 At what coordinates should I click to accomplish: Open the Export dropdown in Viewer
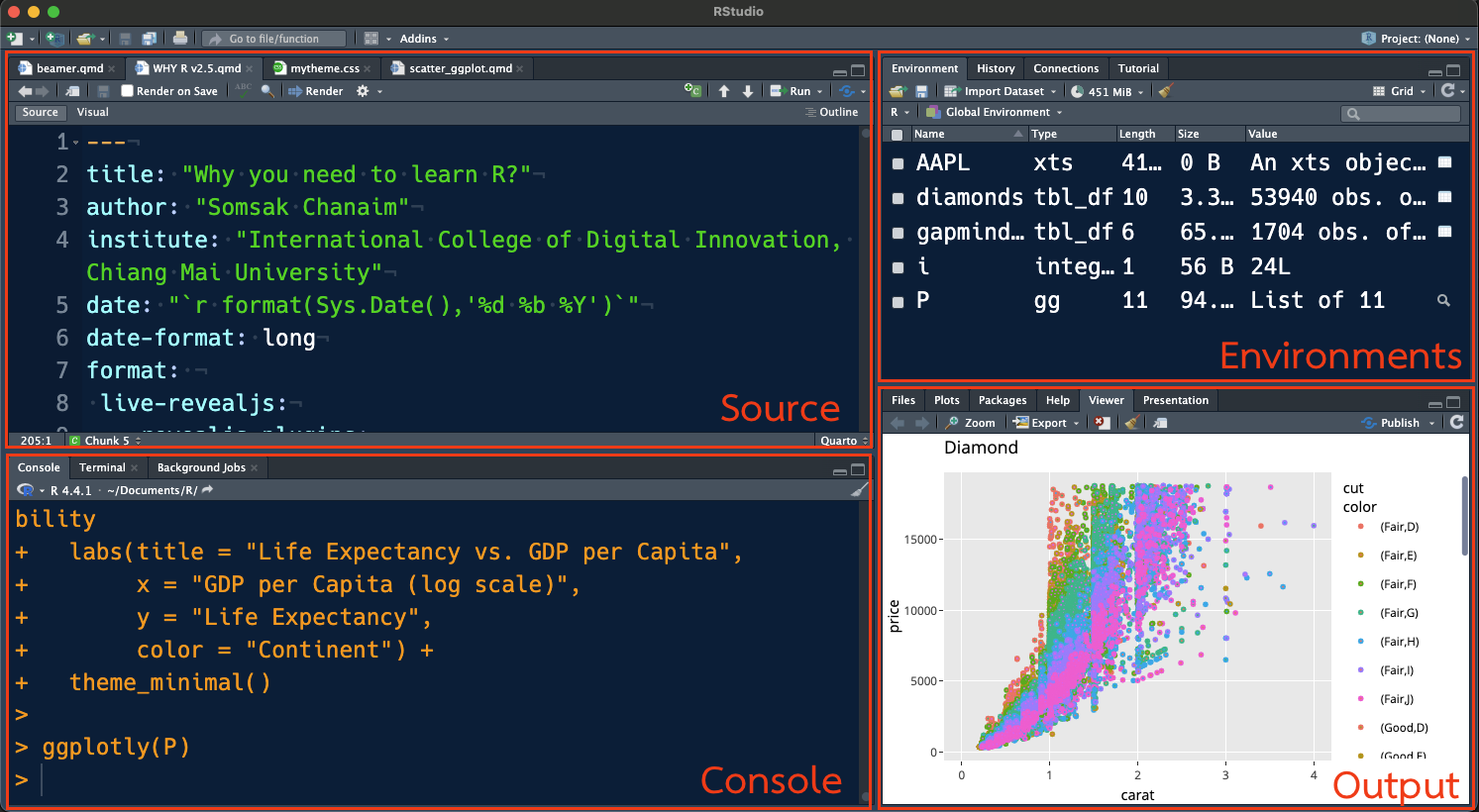point(1046,423)
